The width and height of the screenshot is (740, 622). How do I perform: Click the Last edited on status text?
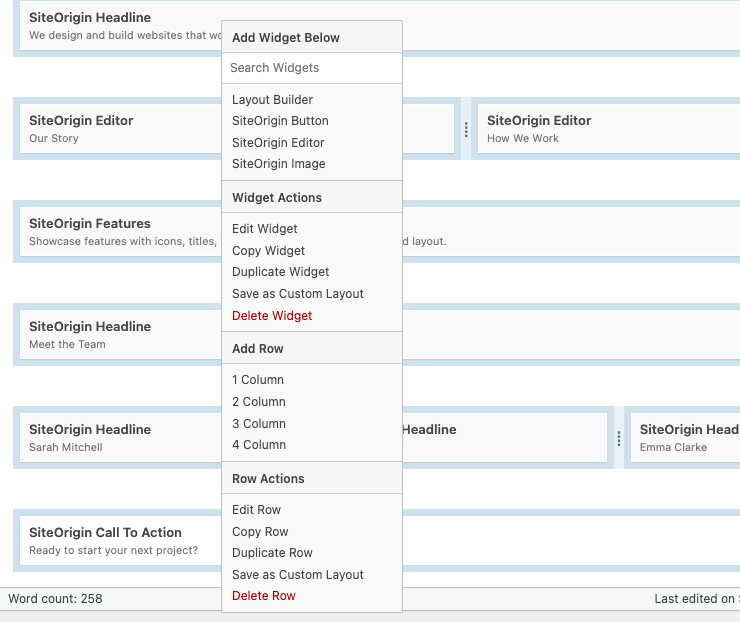click(697, 599)
